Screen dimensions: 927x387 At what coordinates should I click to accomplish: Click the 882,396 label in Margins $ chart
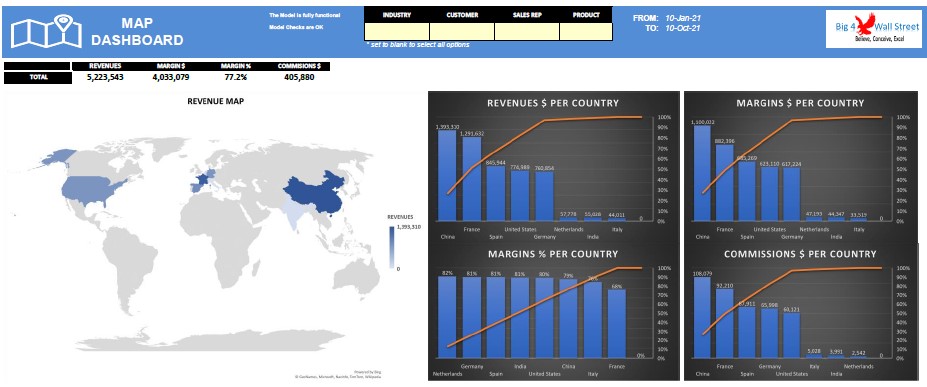click(x=725, y=141)
